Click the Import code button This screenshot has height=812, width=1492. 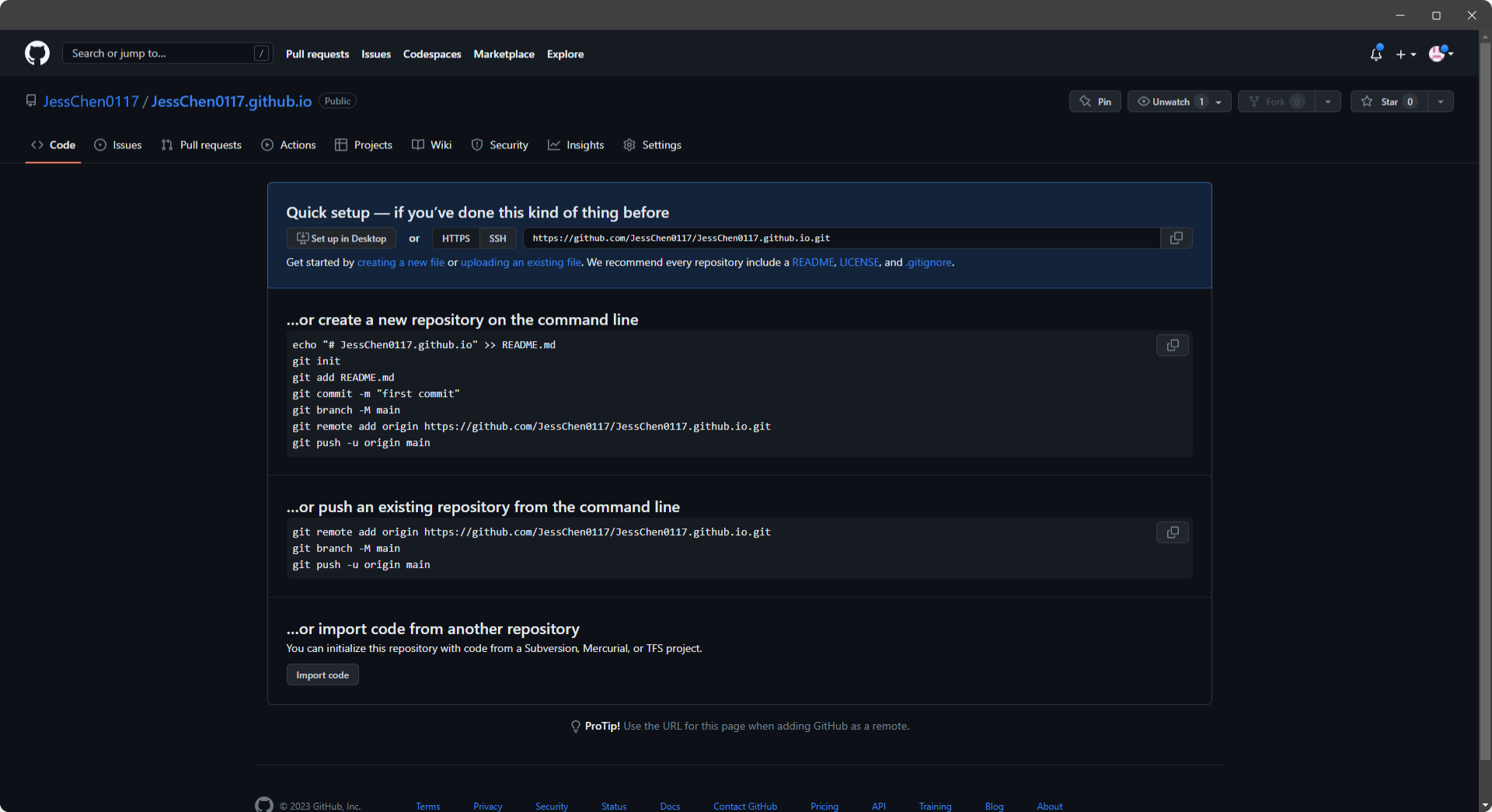click(x=322, y=675)
